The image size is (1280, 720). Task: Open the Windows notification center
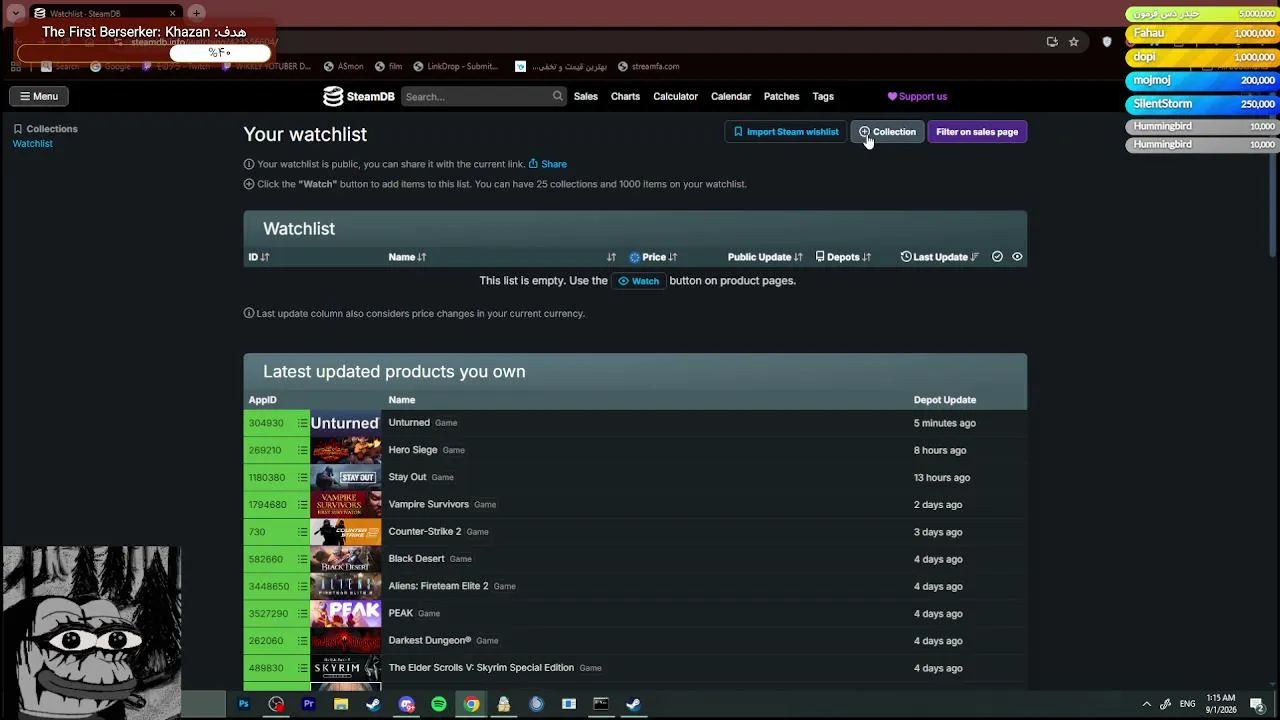pos(1257,704)
